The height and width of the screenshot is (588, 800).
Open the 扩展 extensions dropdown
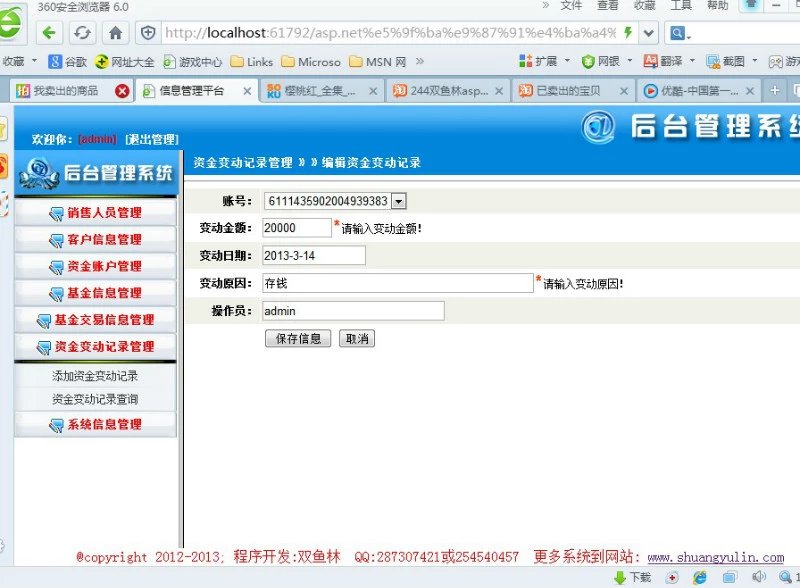[x=544, y=61]
